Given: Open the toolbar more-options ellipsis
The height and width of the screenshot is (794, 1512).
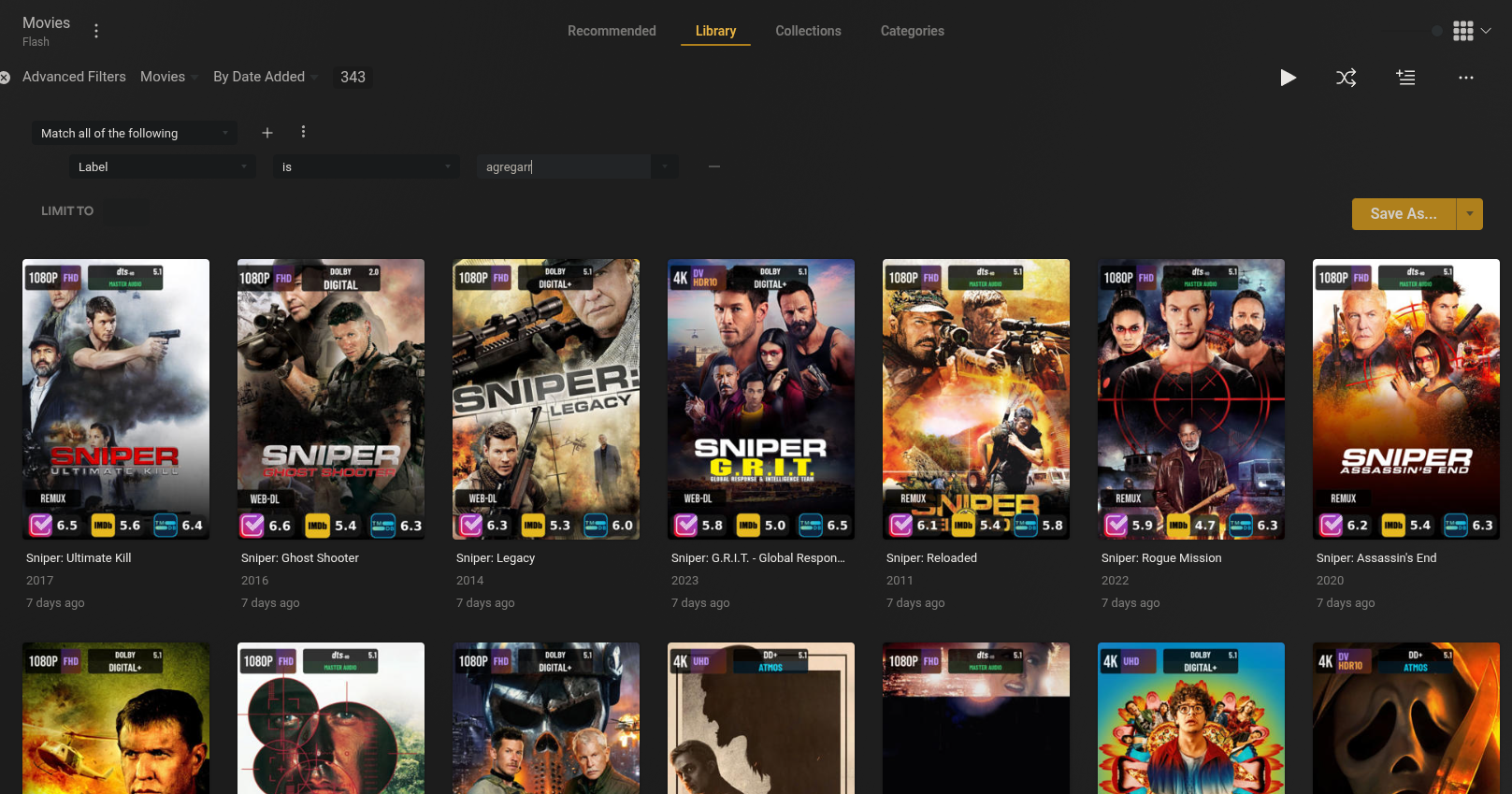Looking at the screenshot, I should (x=1466, y=78).
